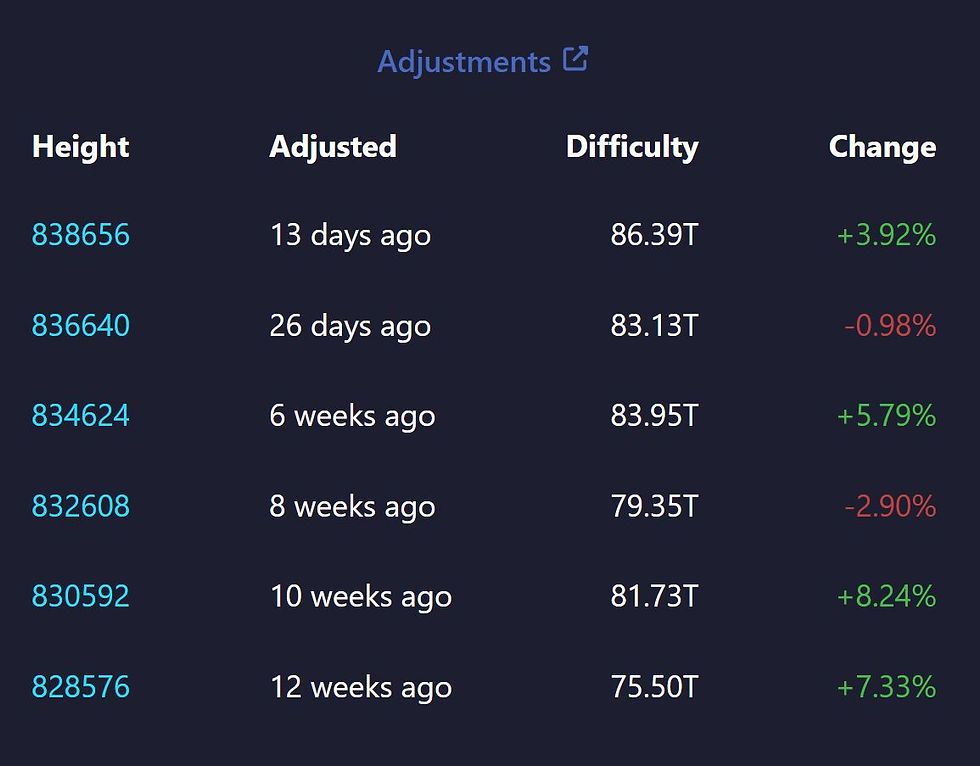Click the -0.98% change value
This screenshot has width=980, height=766.
pos(890,325)
